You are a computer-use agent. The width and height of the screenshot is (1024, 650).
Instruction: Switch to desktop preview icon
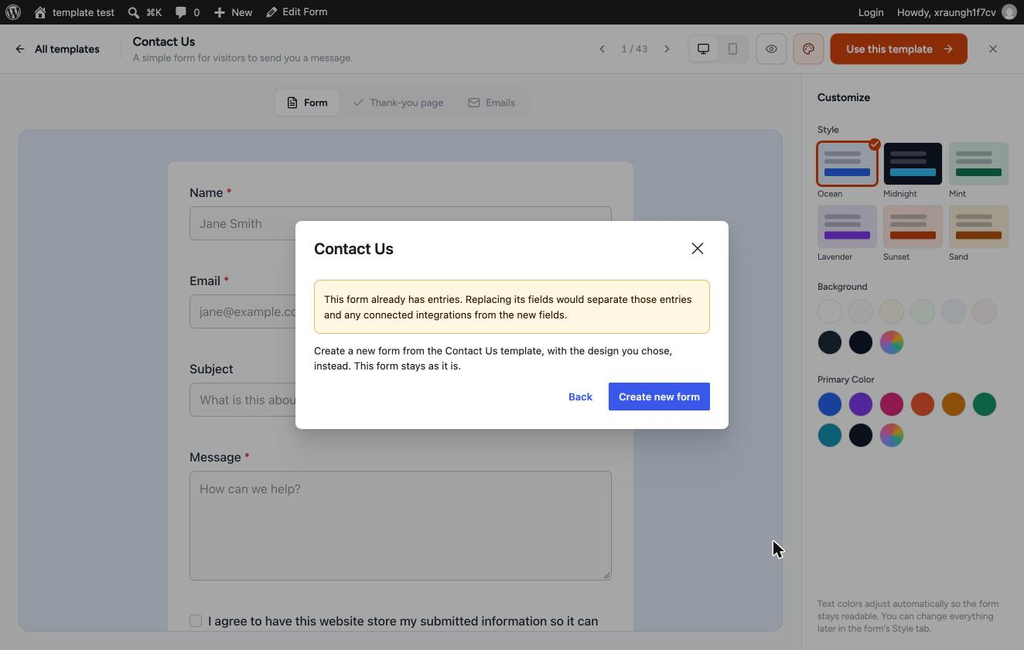703,49
